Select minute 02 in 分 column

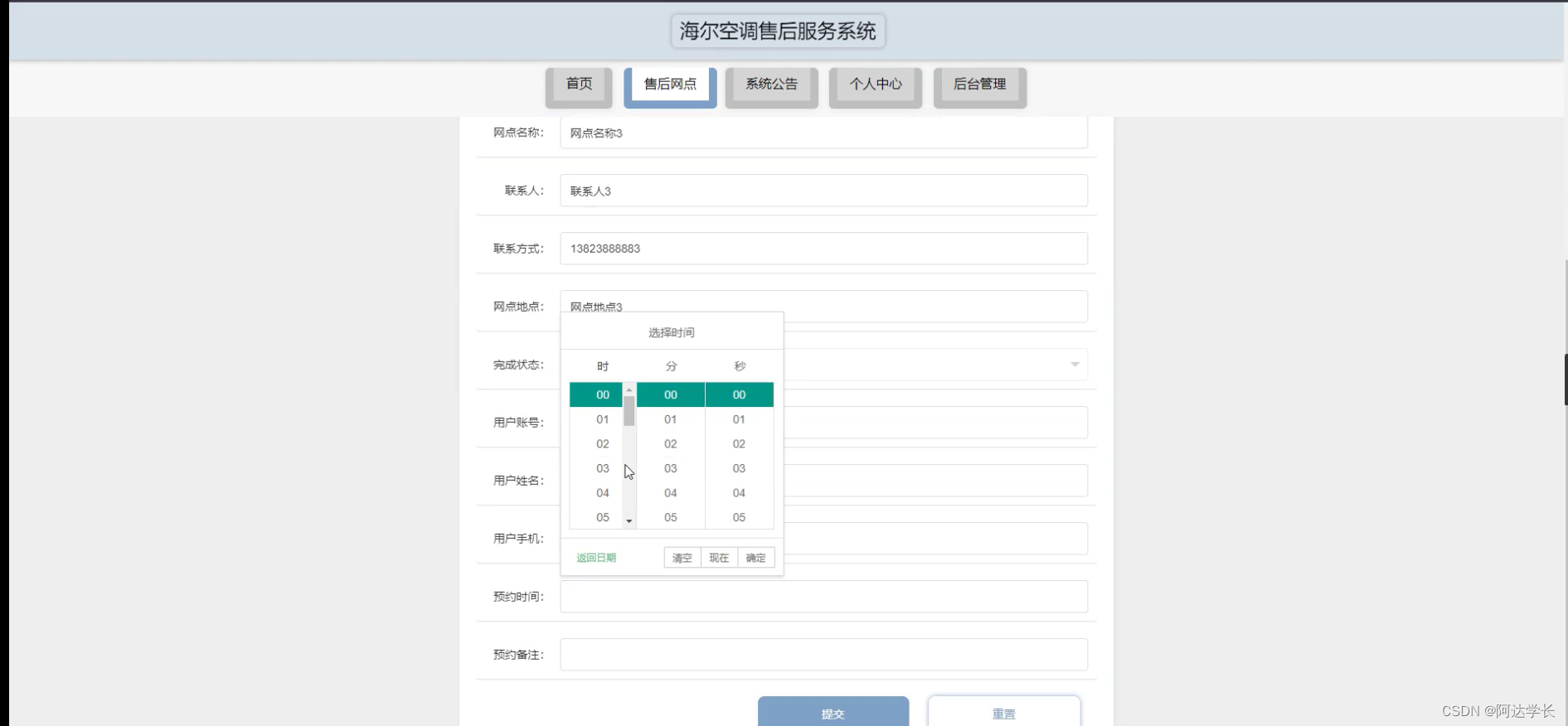(671, 444)
